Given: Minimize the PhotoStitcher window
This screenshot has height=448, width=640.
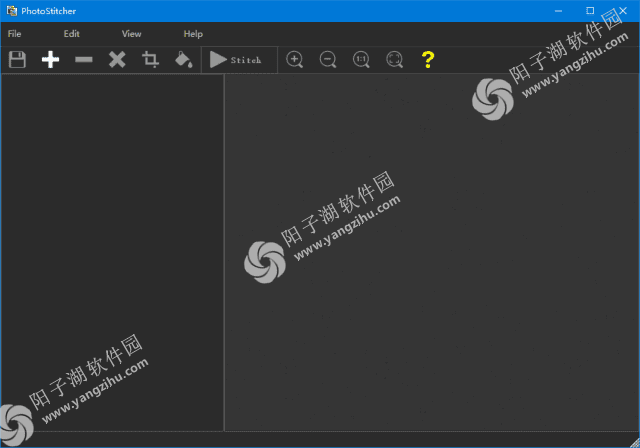Looking at the screenshot, I should coord(558,11).
